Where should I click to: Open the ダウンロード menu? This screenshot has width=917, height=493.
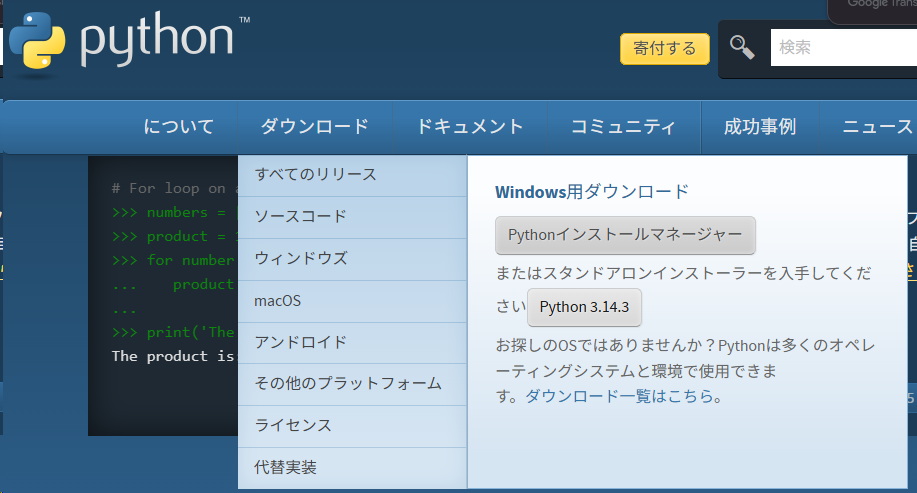click(x=314, y=126)
